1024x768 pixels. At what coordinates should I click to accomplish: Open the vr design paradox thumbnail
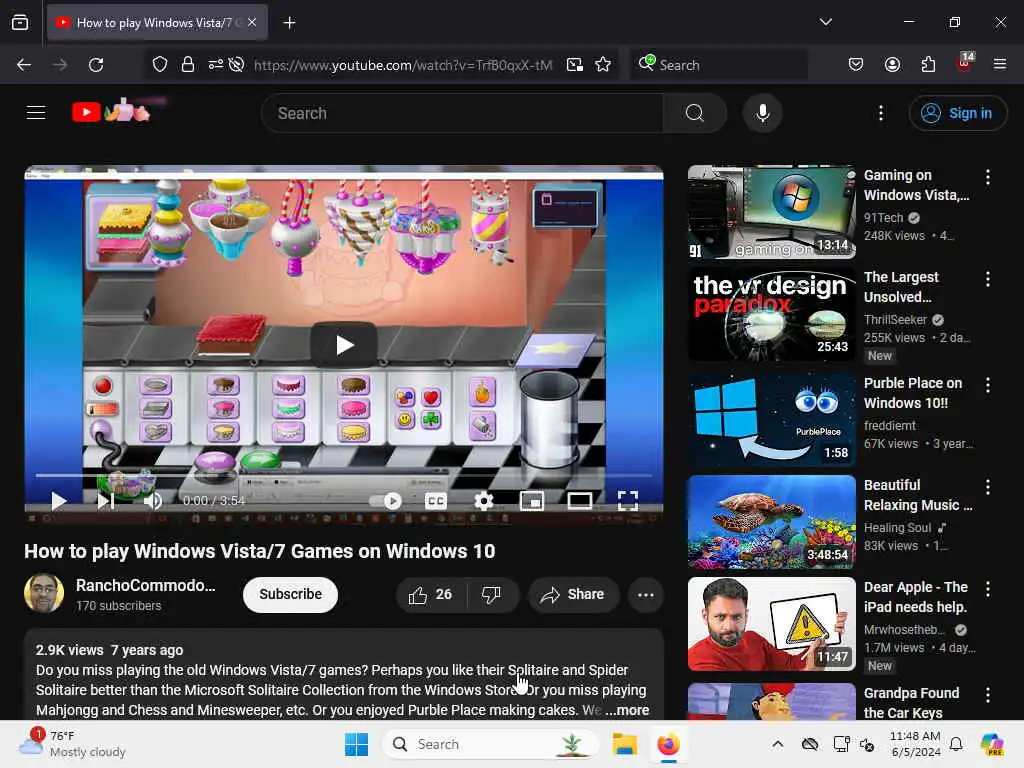tap(771, 314)
